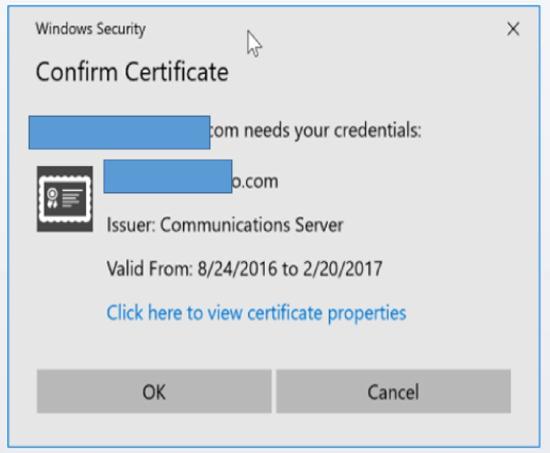This screenshot has width=550, height=453.
Task: Click the words 'certificate properties' in the link
Action: pos(327,313)
